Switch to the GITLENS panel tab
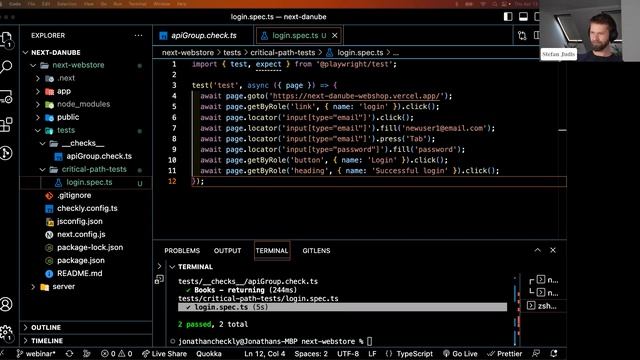The width and height of the screenshot is (640, 360). tap(316, 251)
